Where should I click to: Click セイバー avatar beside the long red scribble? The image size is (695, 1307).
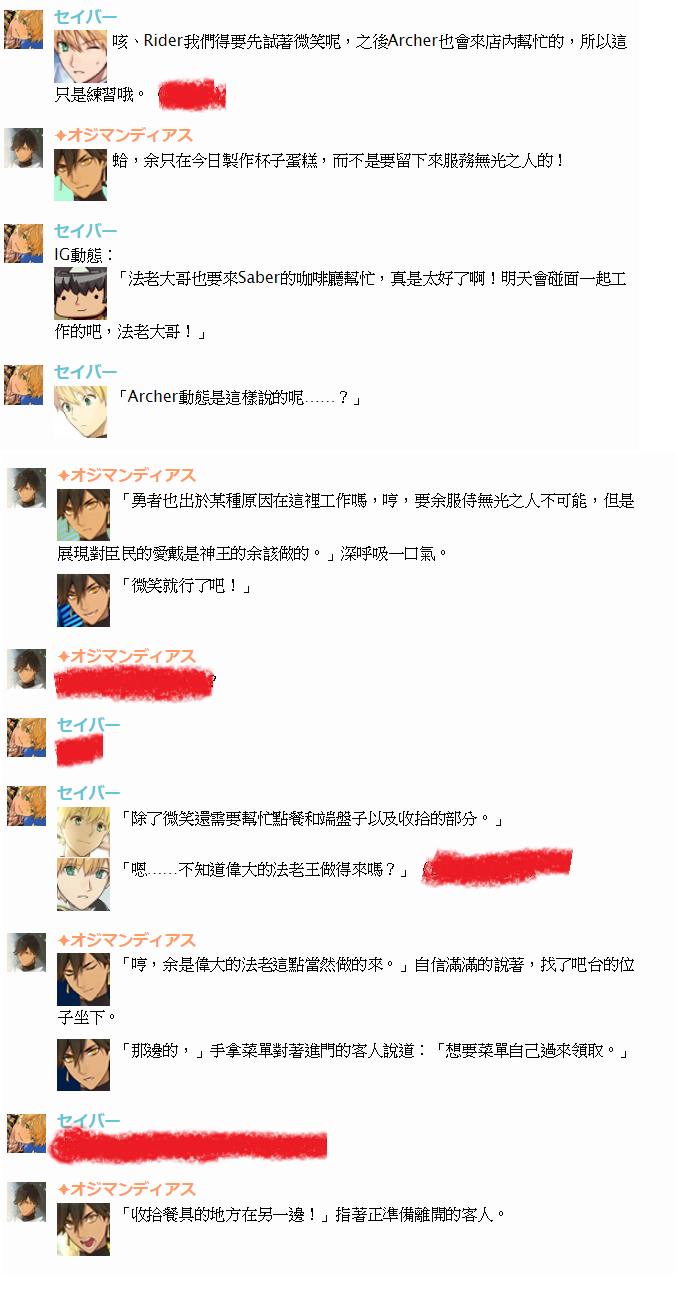[27, 1133]
